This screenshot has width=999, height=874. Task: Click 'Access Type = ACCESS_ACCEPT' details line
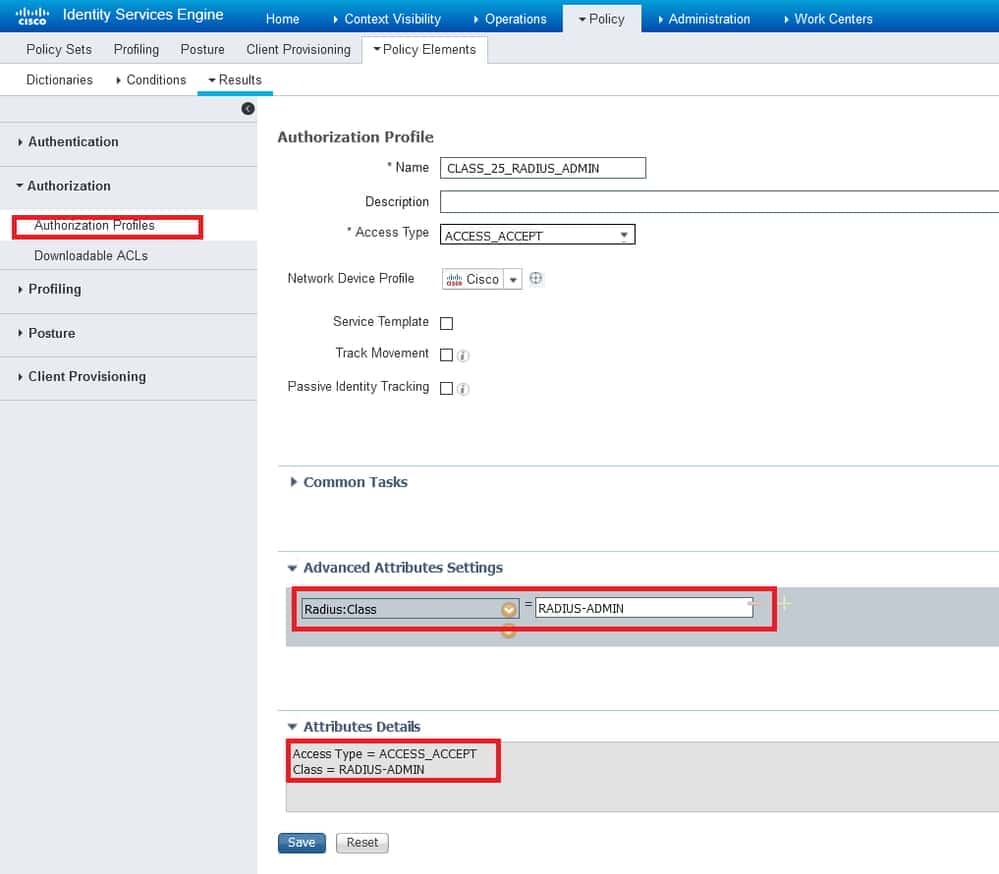tap(384, 754)
